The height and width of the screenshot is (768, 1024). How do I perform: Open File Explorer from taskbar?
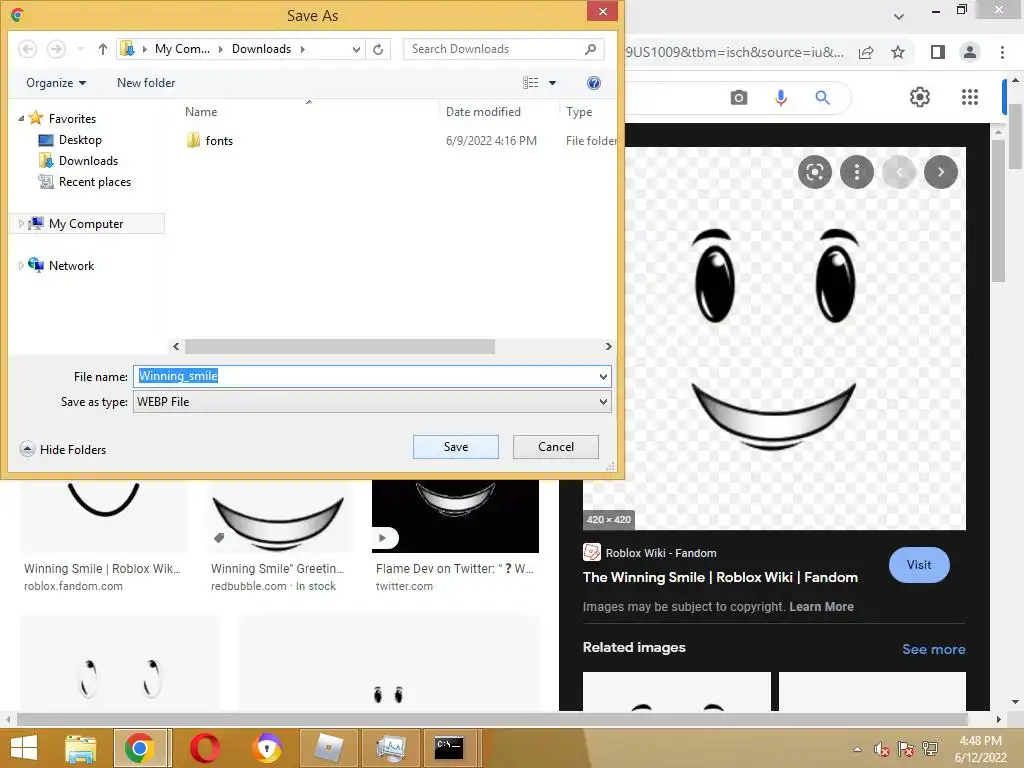80,748
